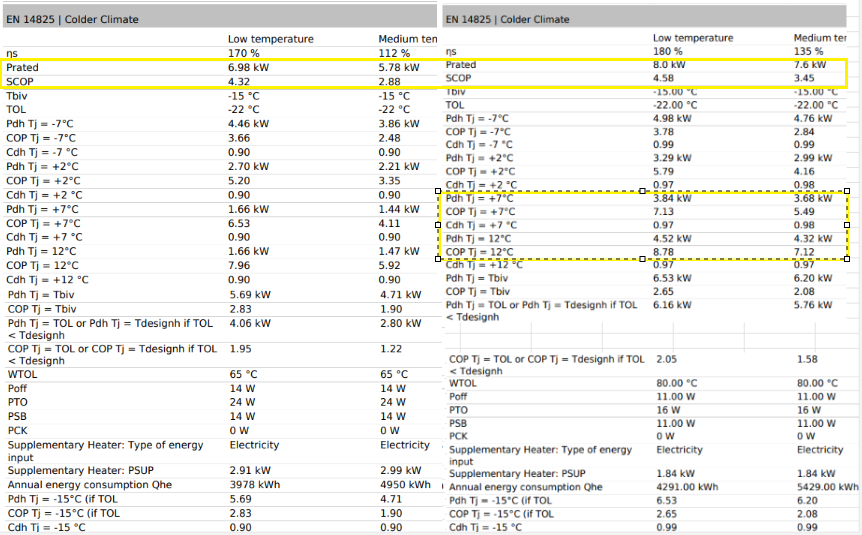Screen dimensions: 862x535
Task: Click the right table's EN 14825 Colder Climate title
Action: pyautogui.click(x=507, y=19)
